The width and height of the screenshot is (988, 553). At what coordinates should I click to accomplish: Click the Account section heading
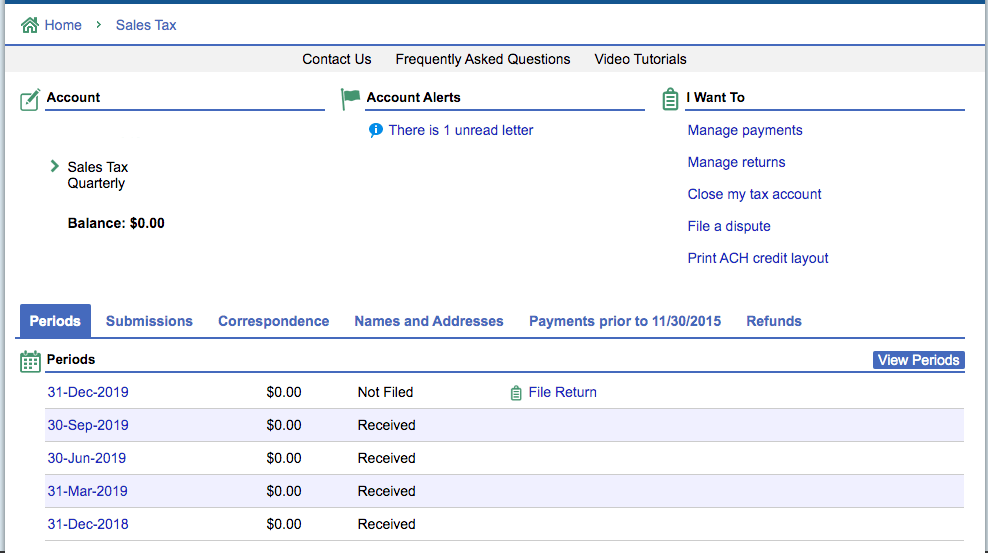73,98
